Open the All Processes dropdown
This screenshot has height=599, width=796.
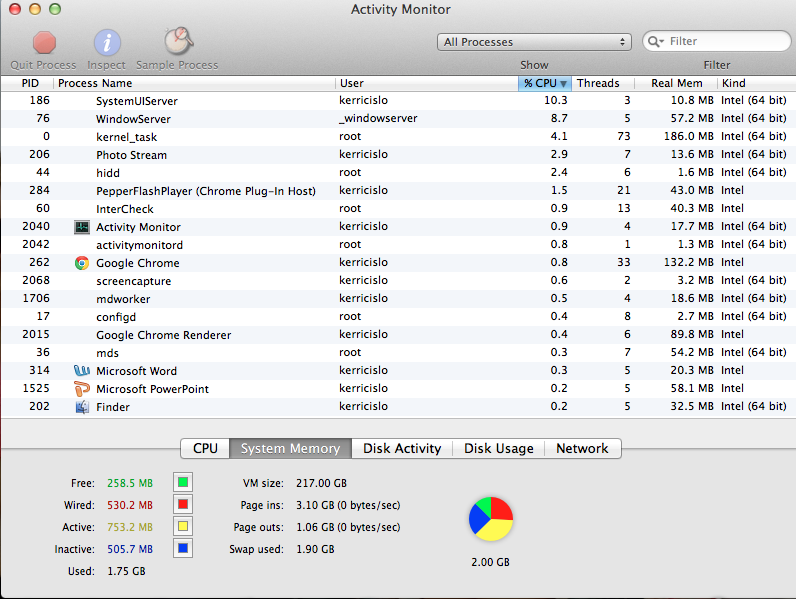(x=534, y=42)
